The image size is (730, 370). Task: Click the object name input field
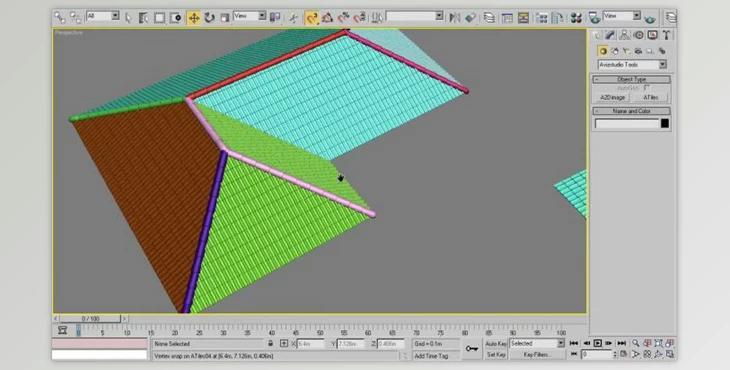pos(627,123)
